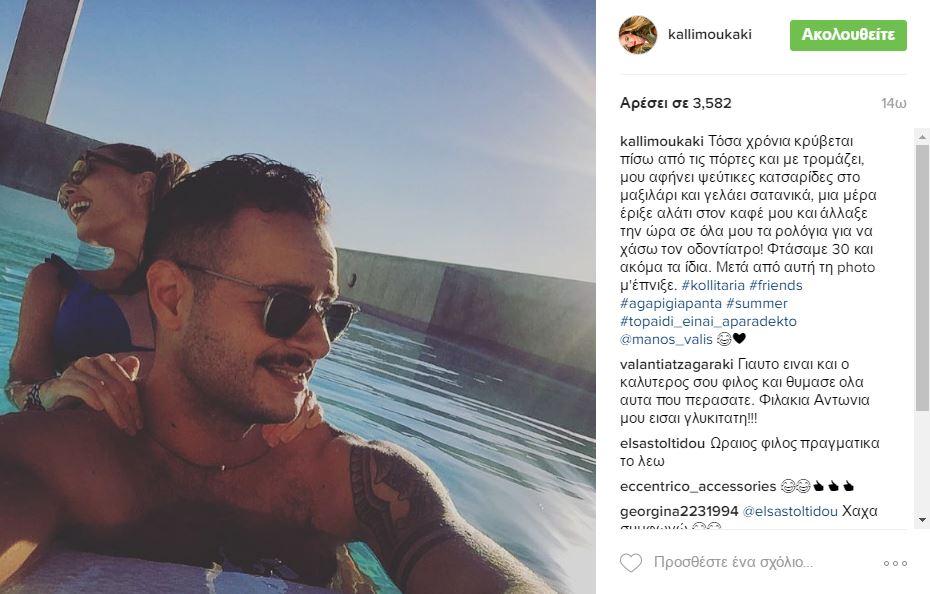The height and width of the screenshot is (594, 930).
Task: Open the #summer hashtag
Action: coord(757,303)
